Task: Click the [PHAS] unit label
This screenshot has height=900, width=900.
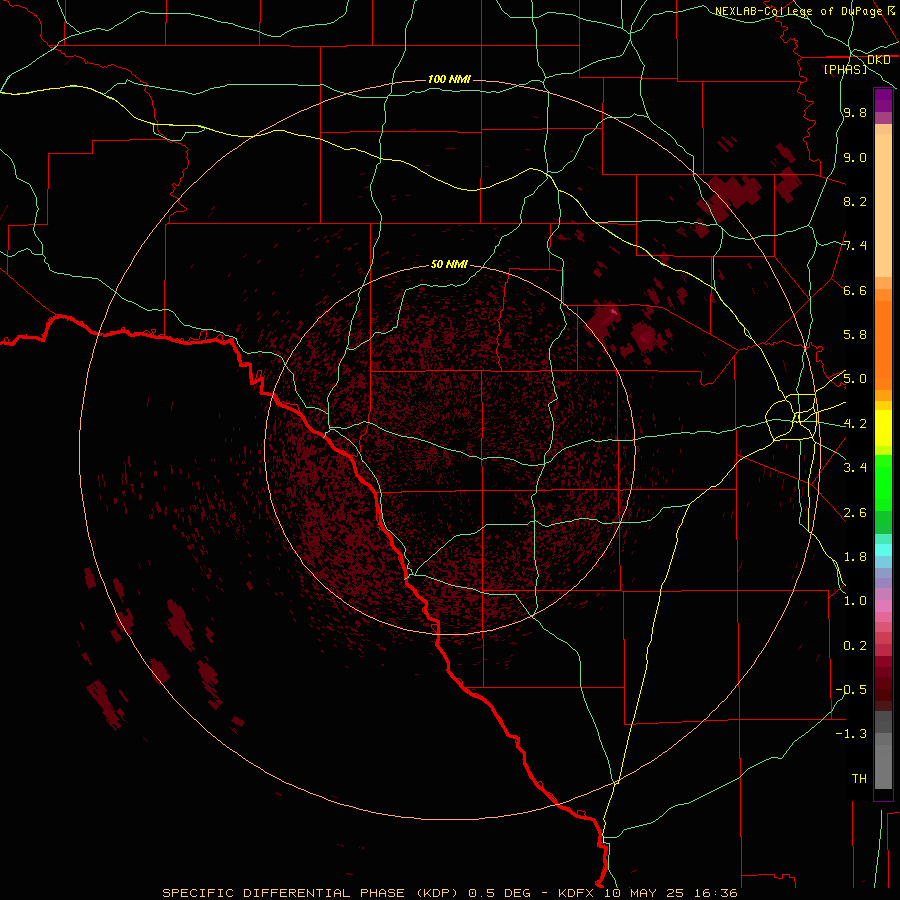Action: click(x=845, y=69)
